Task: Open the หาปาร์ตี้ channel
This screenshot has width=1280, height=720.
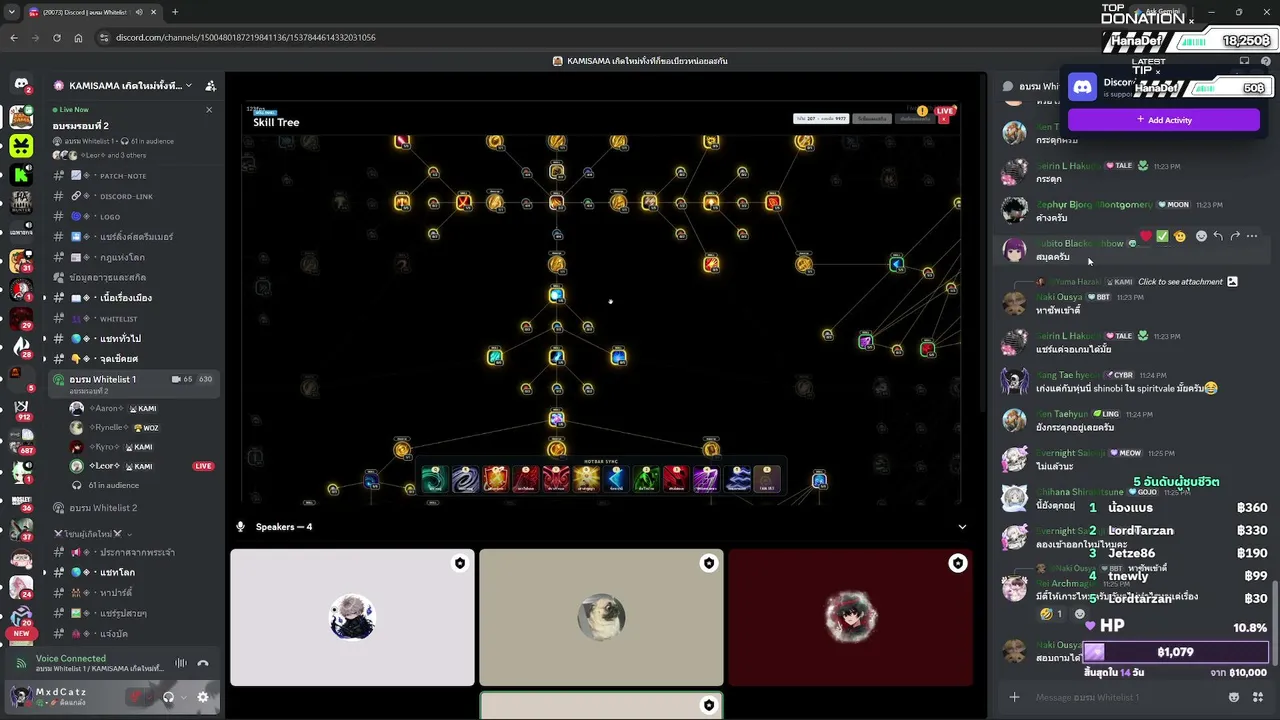Action: tap(134, 593)
